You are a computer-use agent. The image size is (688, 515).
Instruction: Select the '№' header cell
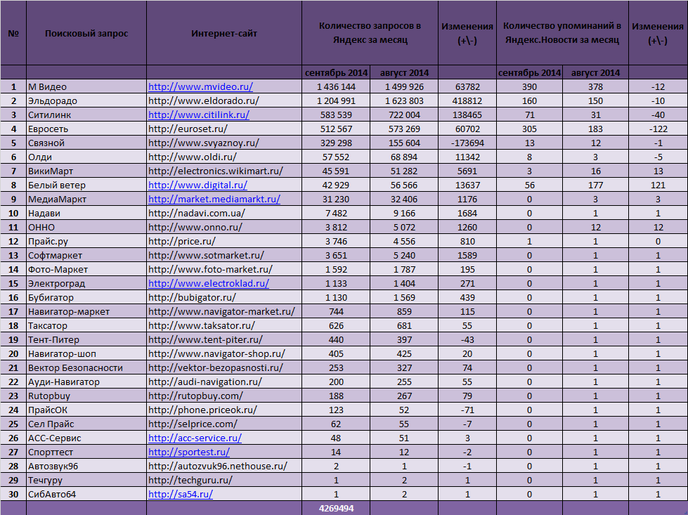[13, 33]
